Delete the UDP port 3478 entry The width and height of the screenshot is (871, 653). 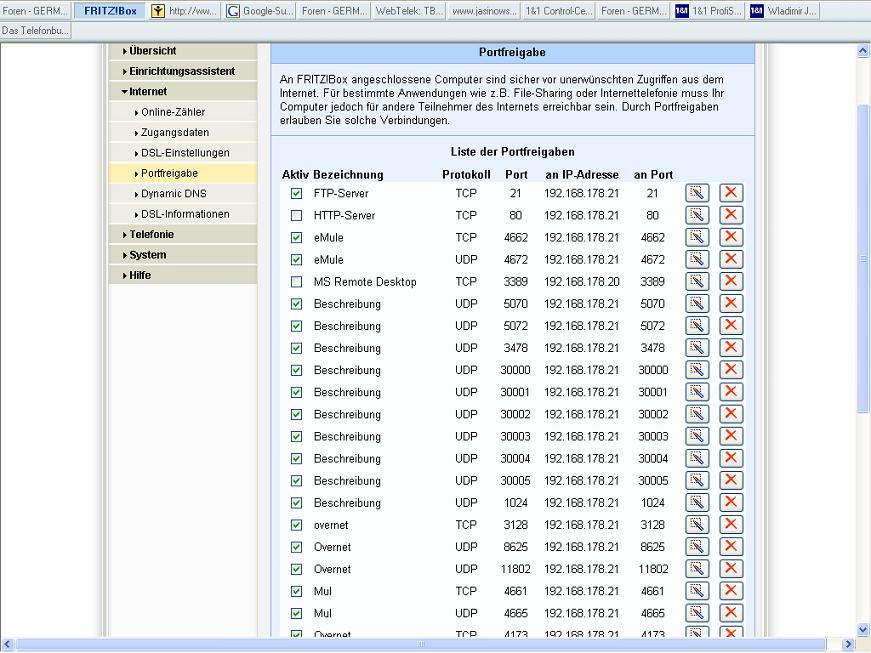point(731,348)
